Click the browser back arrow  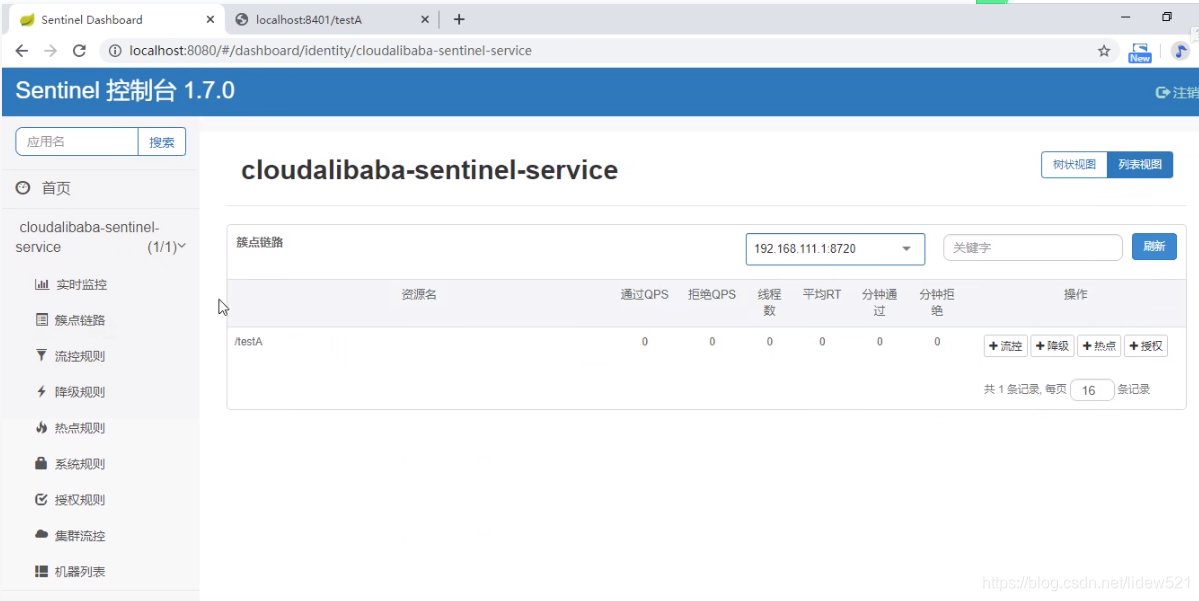click(21, 50)
